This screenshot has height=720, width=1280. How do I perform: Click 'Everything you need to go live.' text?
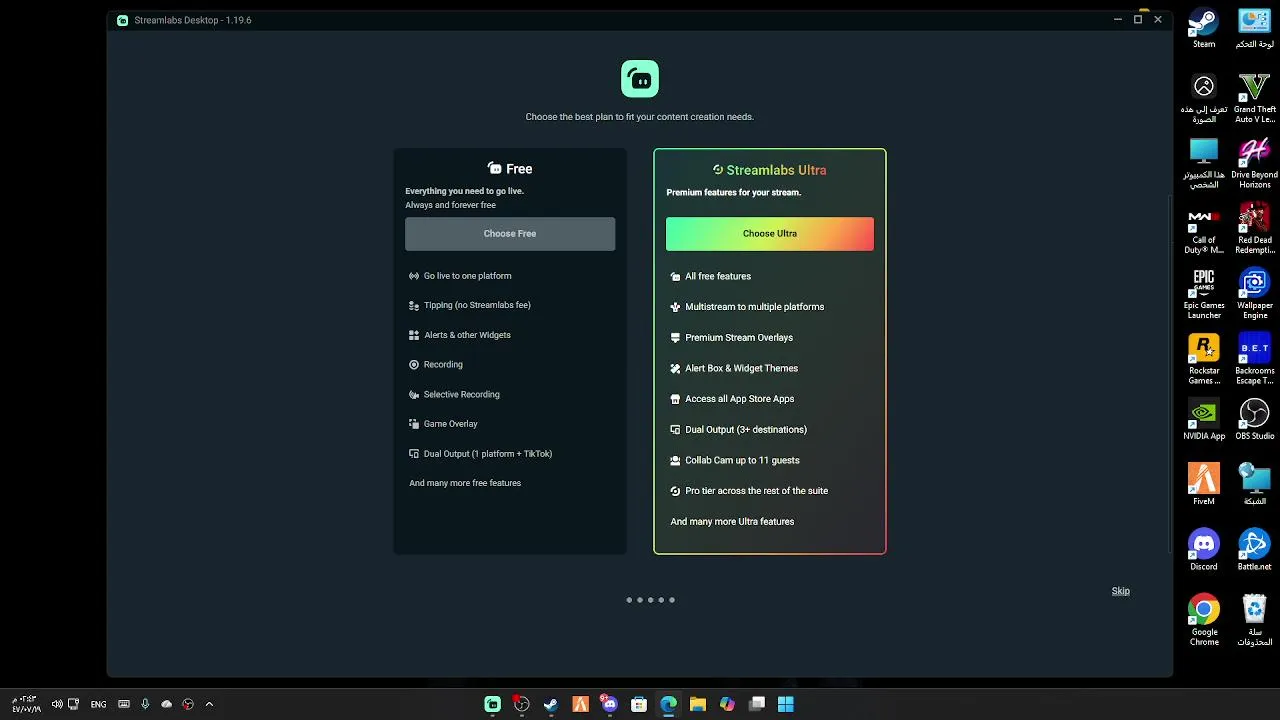point(464,191)
